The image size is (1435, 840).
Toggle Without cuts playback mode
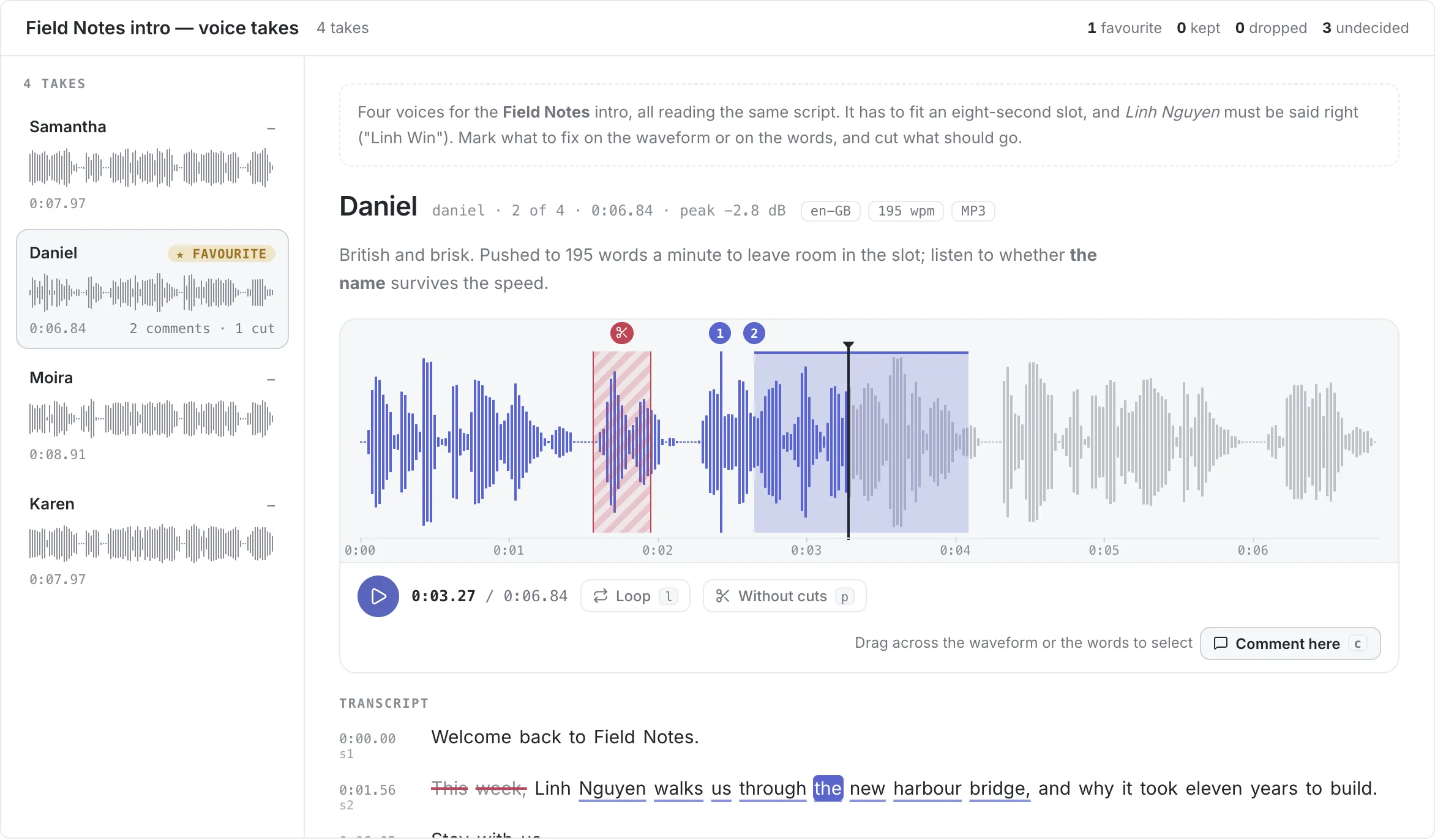[784, 596]
